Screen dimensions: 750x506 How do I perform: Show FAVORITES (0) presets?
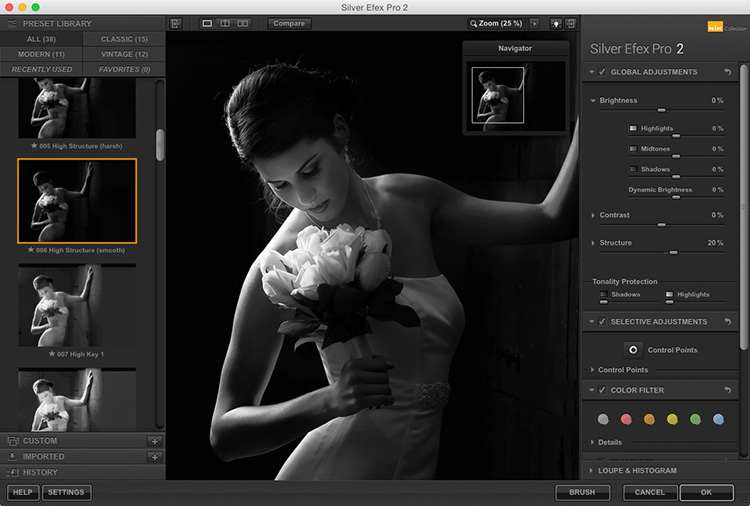[124, 69]
